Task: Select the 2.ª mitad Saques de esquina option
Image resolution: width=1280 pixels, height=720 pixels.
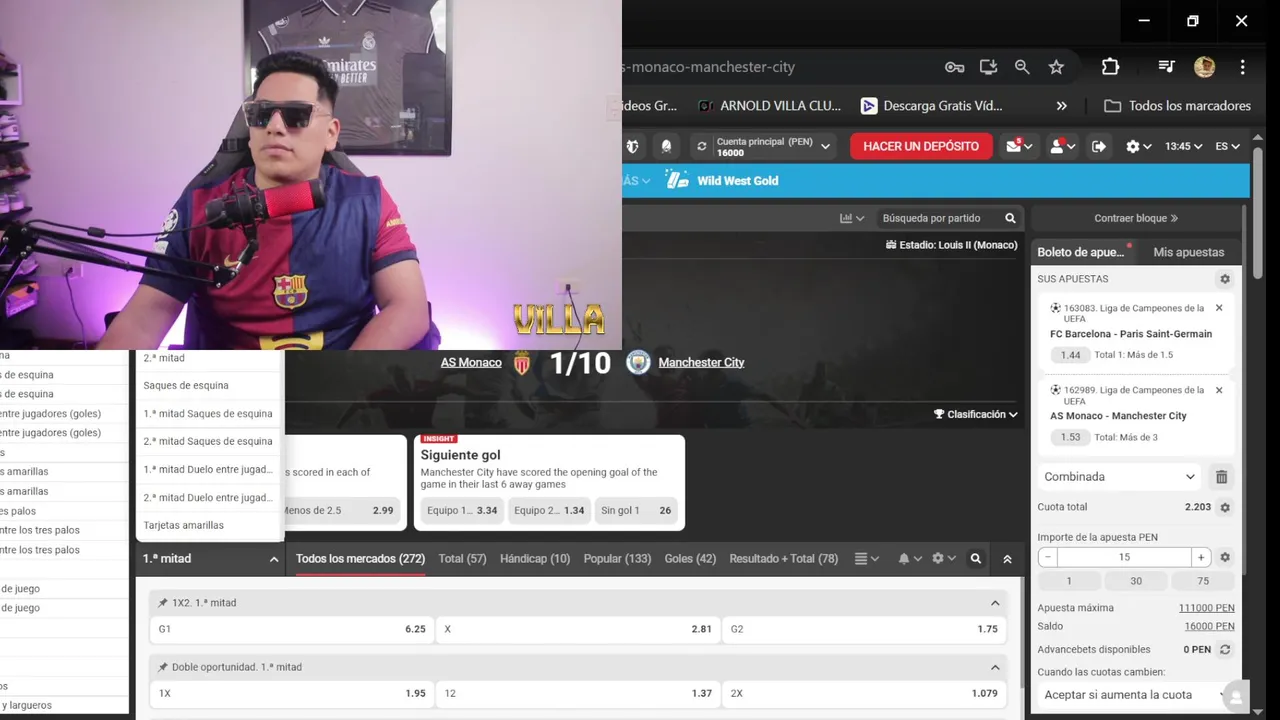Action: click(x=209, y=441)
